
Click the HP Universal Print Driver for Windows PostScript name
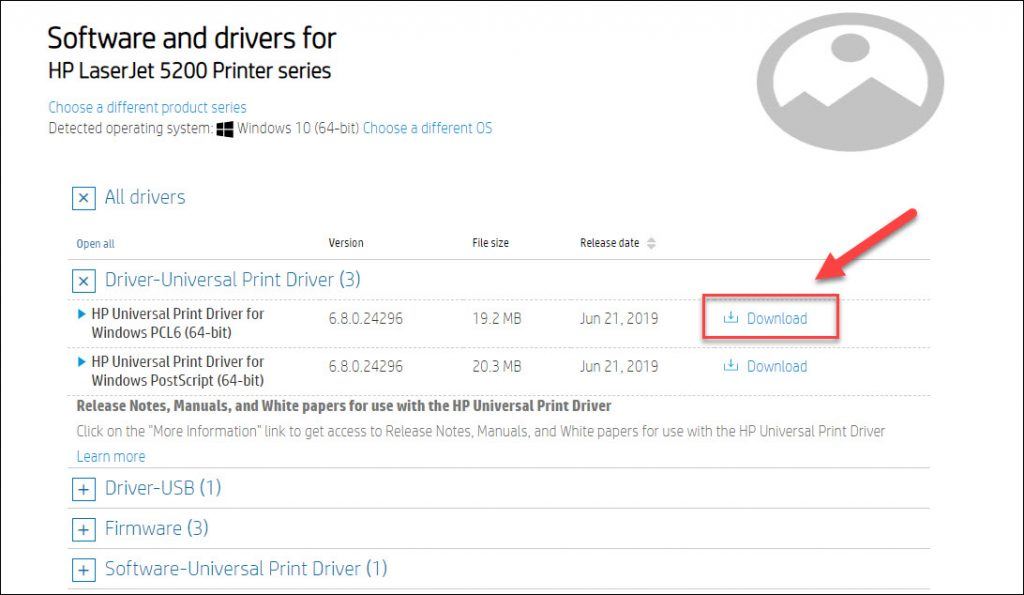pos(178,370)
